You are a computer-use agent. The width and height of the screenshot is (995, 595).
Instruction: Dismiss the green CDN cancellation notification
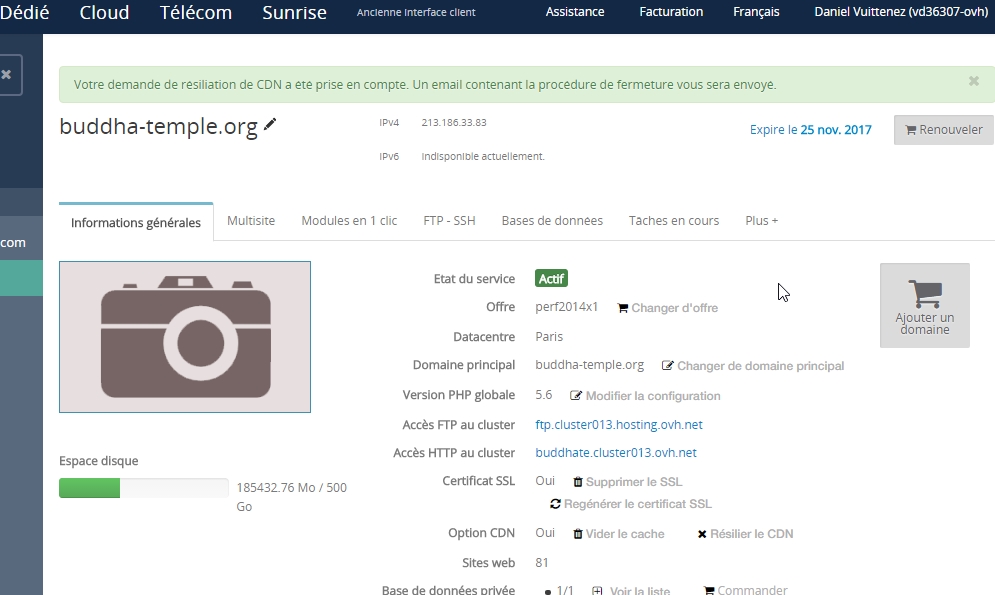click(973, 81)
